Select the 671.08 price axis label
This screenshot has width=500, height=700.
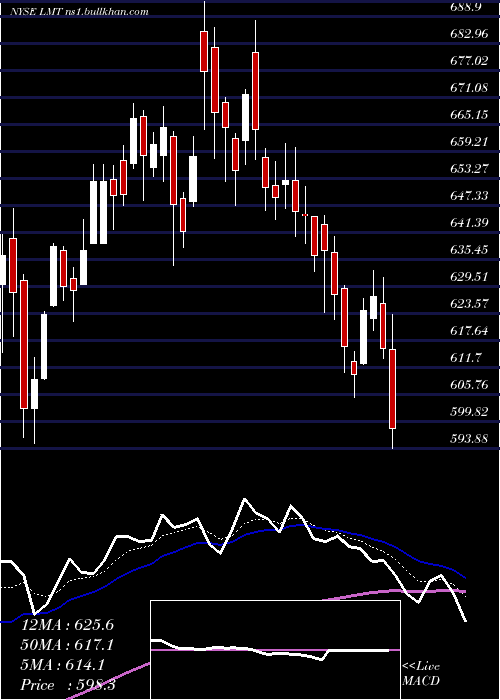coord(470,88)
